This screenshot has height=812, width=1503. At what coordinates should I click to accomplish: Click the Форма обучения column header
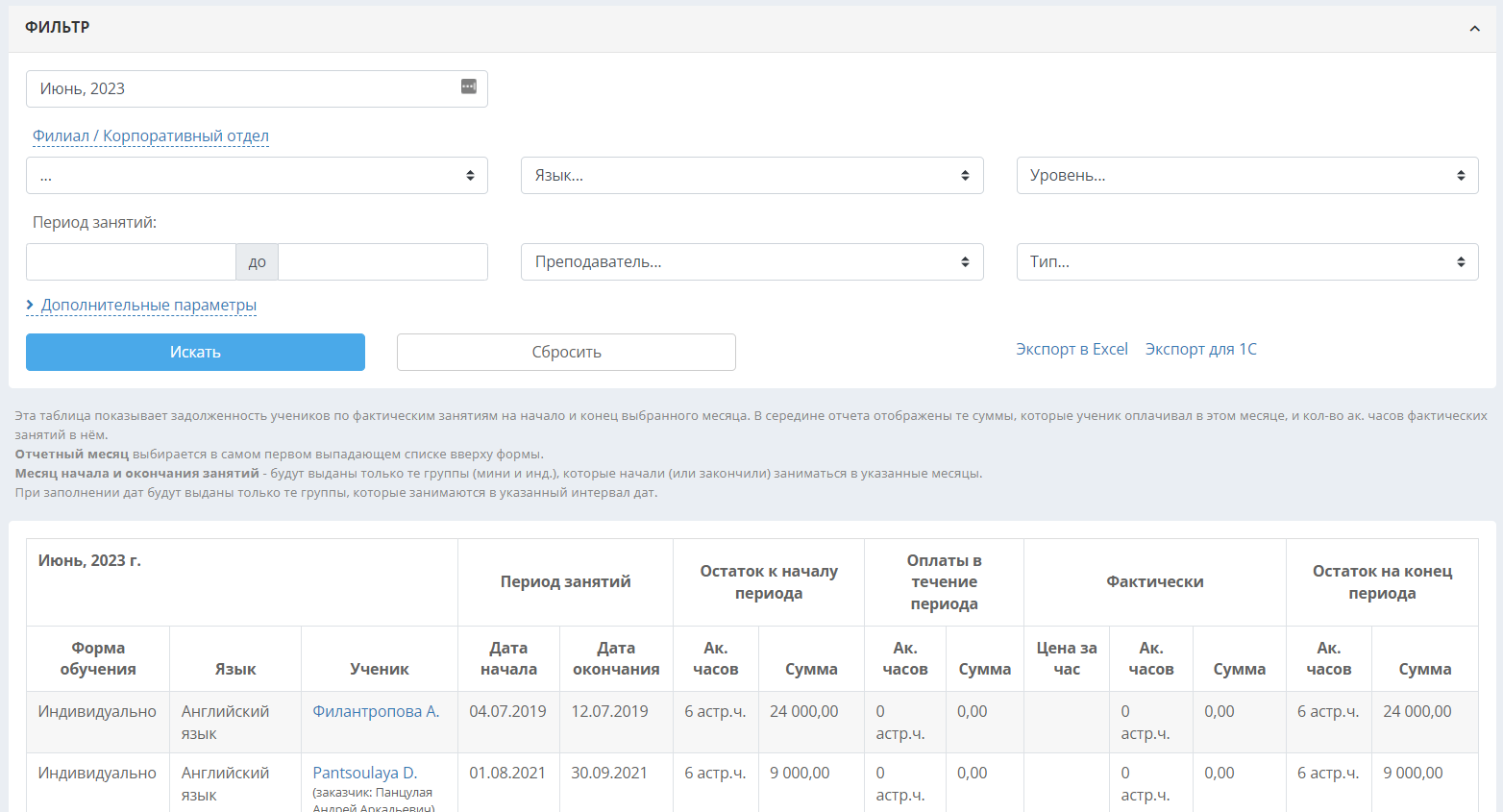98,658
